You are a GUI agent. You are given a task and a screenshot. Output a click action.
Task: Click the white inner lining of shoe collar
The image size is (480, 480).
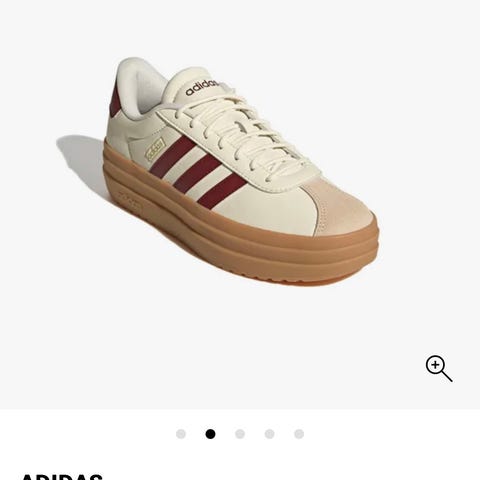pyautogui.click(x=147, y=91)
